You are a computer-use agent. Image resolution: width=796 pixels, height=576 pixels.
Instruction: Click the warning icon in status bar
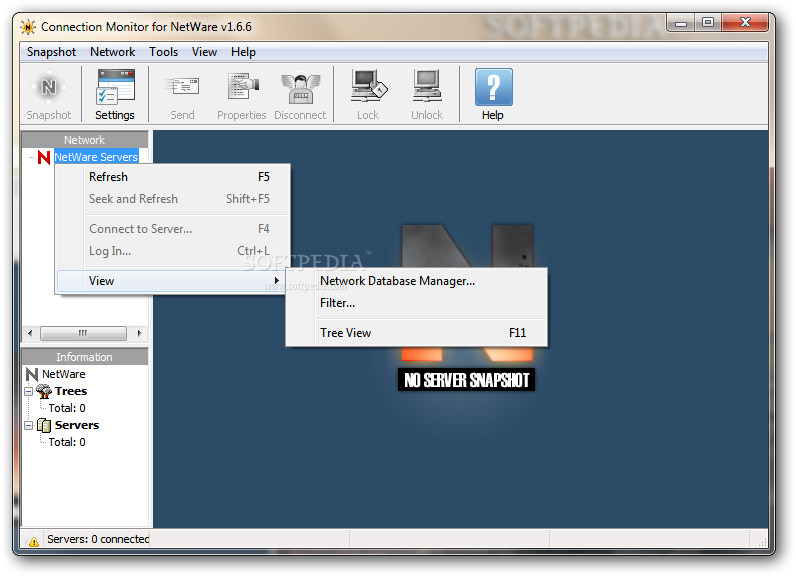click(x=34, y=541)
